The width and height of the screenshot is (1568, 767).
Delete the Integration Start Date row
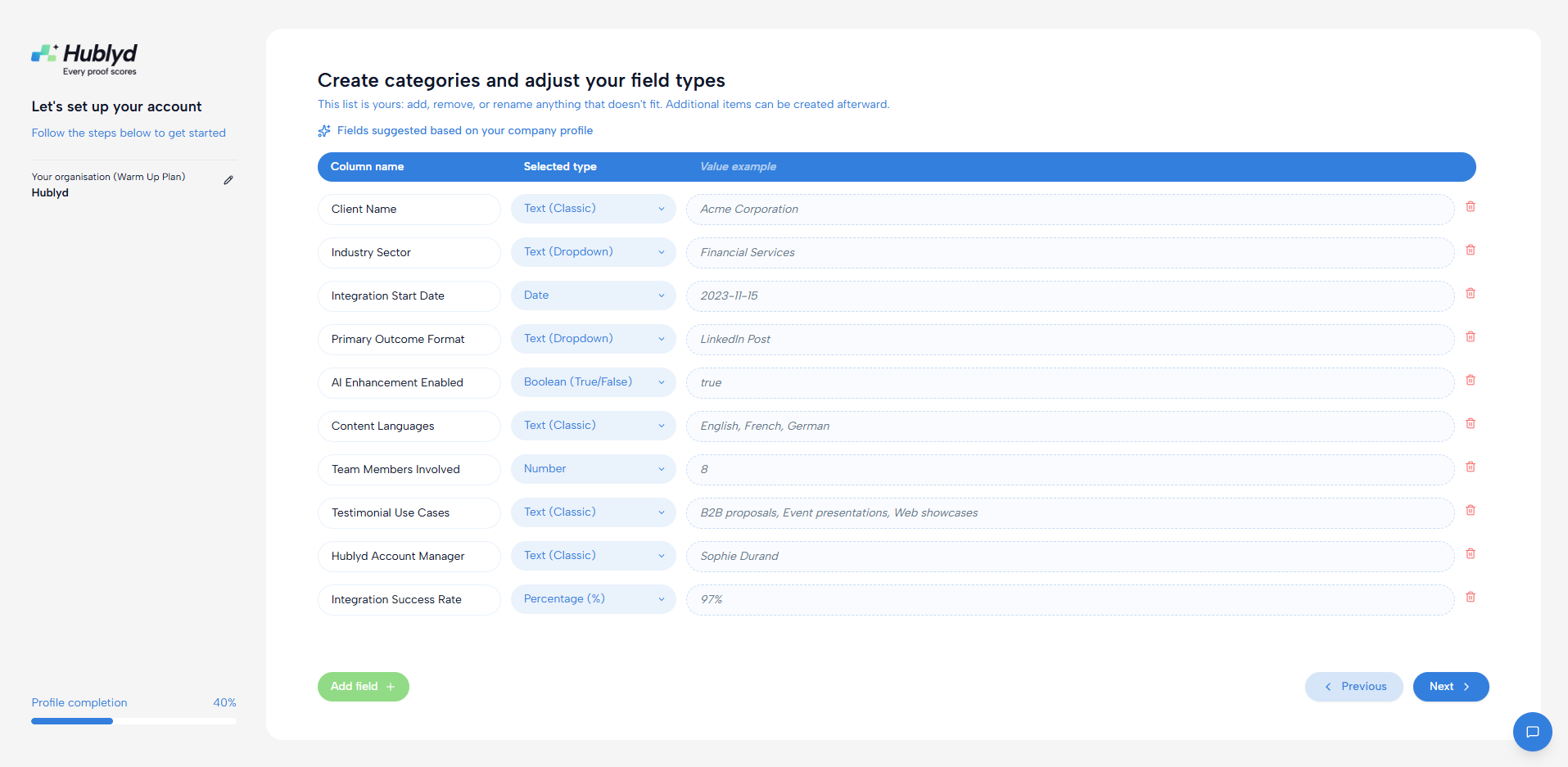1471,294
